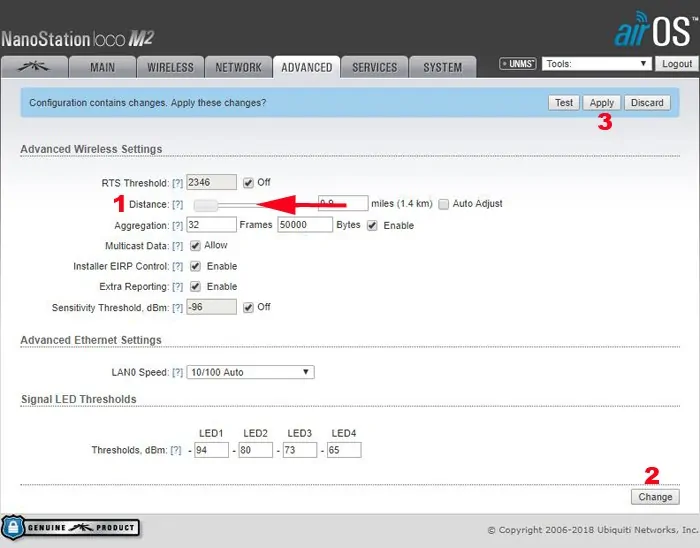The width and height of the screenshot is (700, 548).
Task: Open help for LAN0 Speed
Action: [x=178, y=372]
